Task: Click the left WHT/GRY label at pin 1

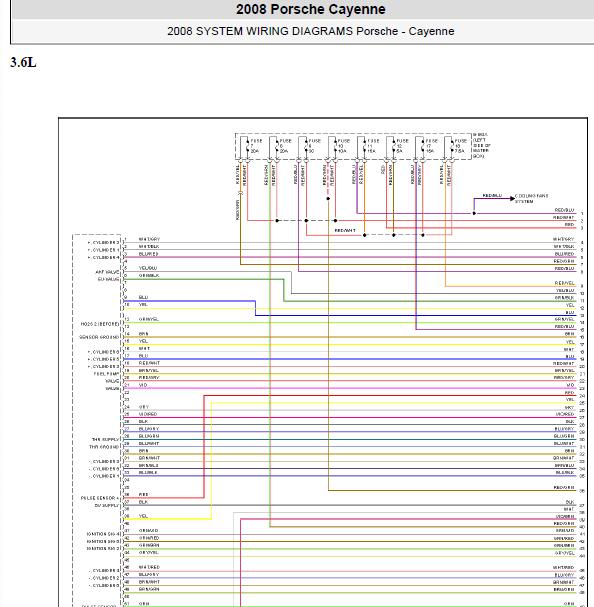Action: [149, 239]
